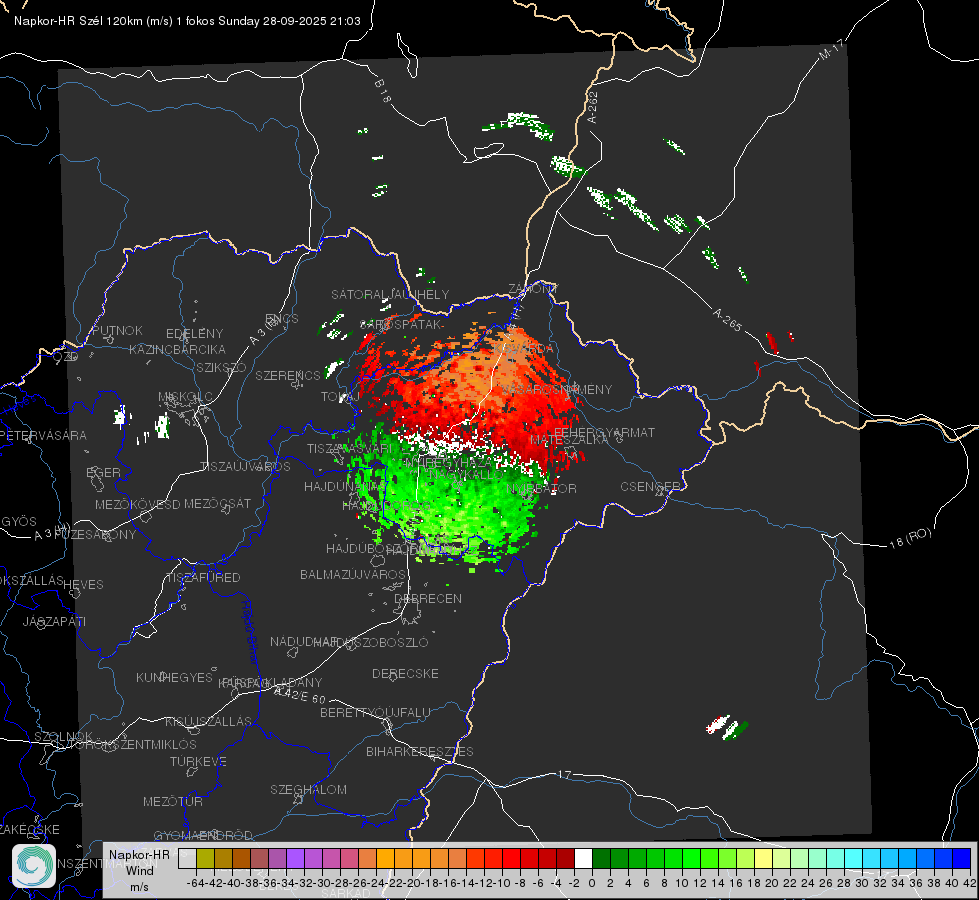Select the olive swatch right of the -64 label
This screenshot has height=900, width=979.
(x=205, y=858)
